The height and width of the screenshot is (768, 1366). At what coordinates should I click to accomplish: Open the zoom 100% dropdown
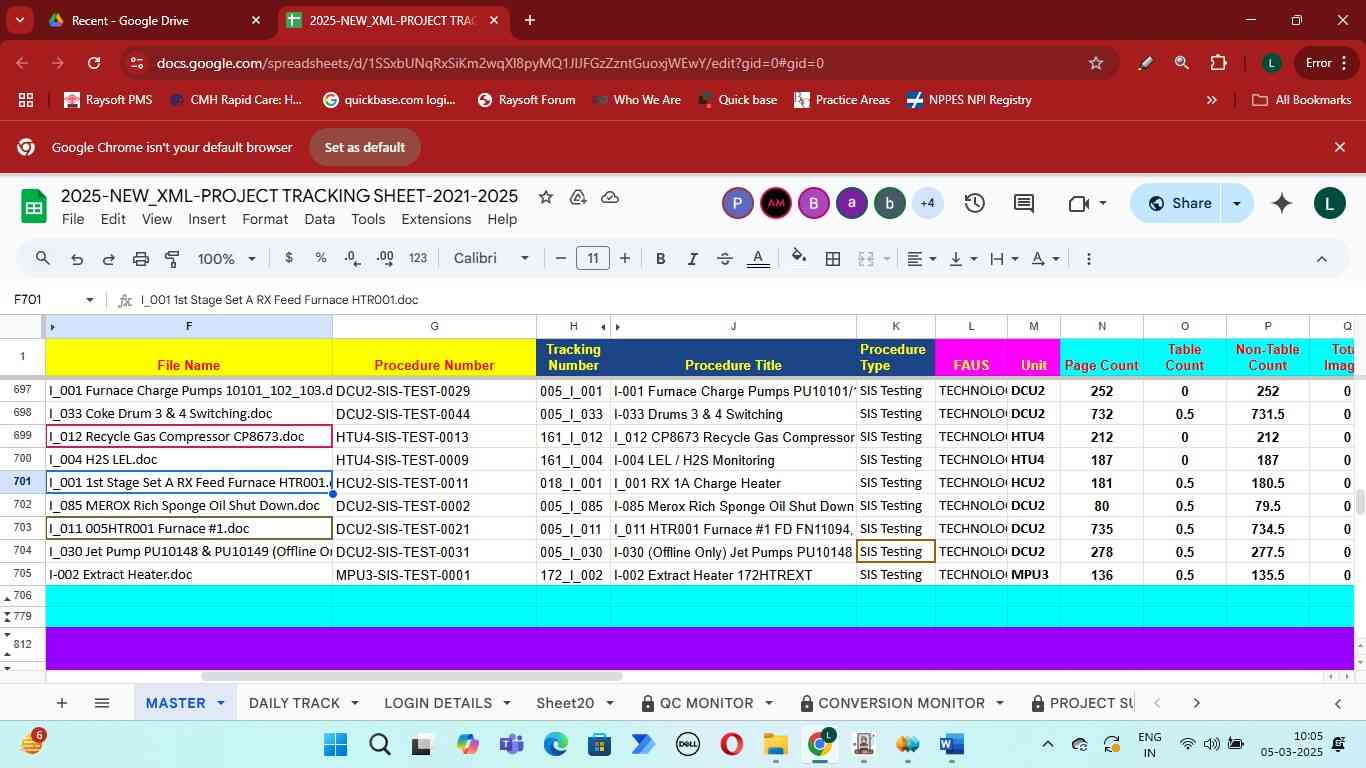point(227,259)
